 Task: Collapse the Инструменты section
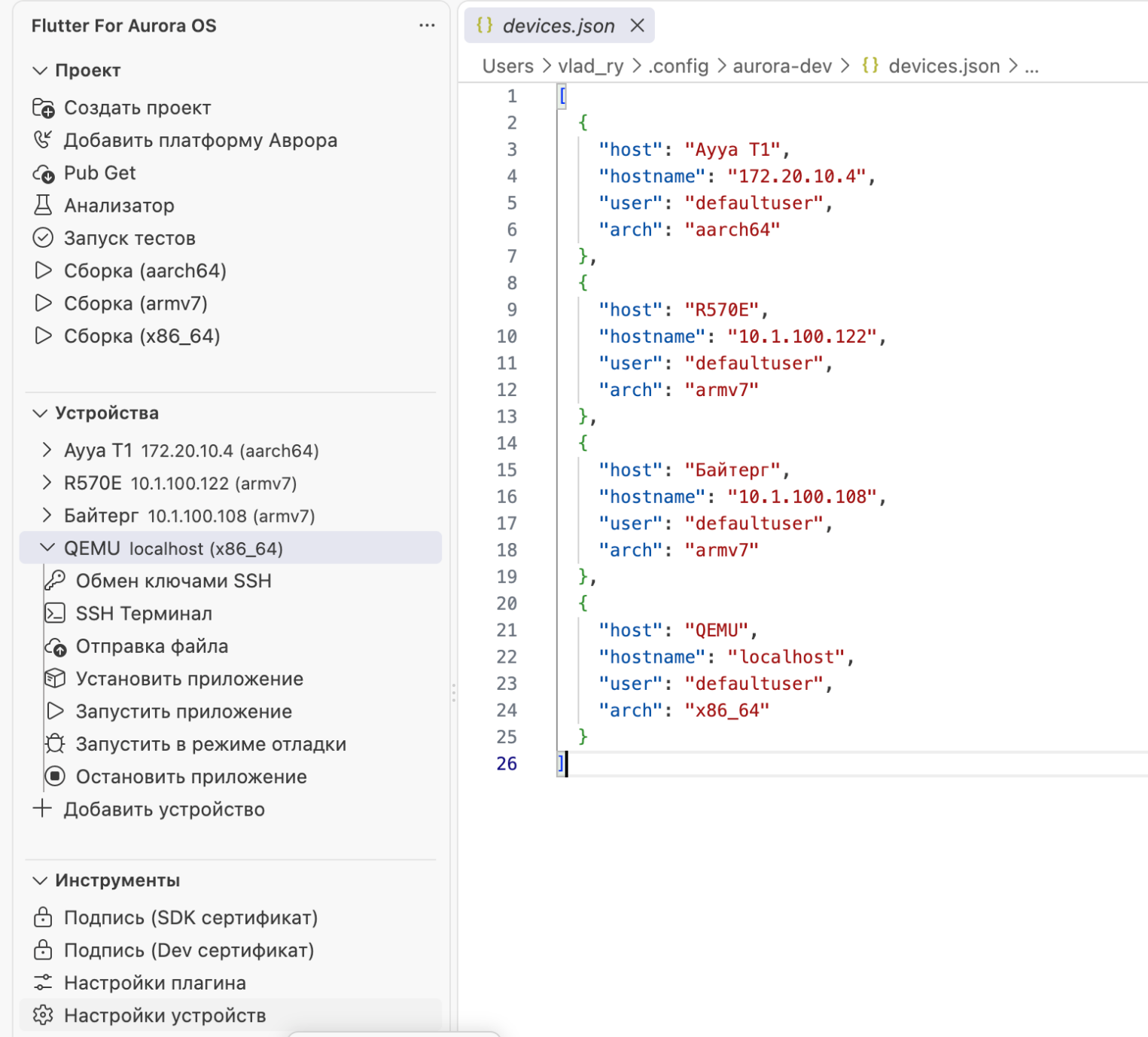click(40, 880)
